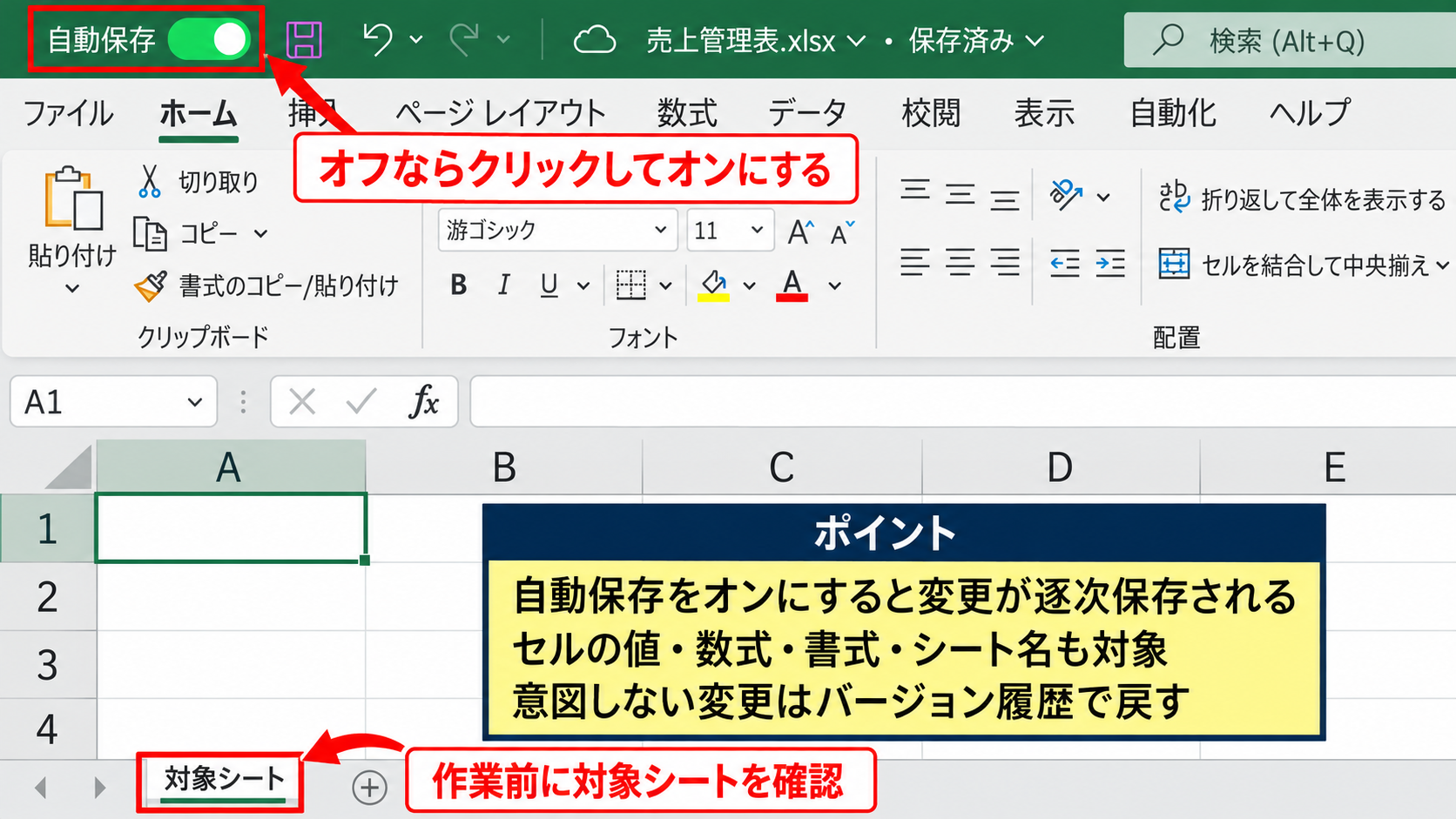Select column A header

click(230, 467)
